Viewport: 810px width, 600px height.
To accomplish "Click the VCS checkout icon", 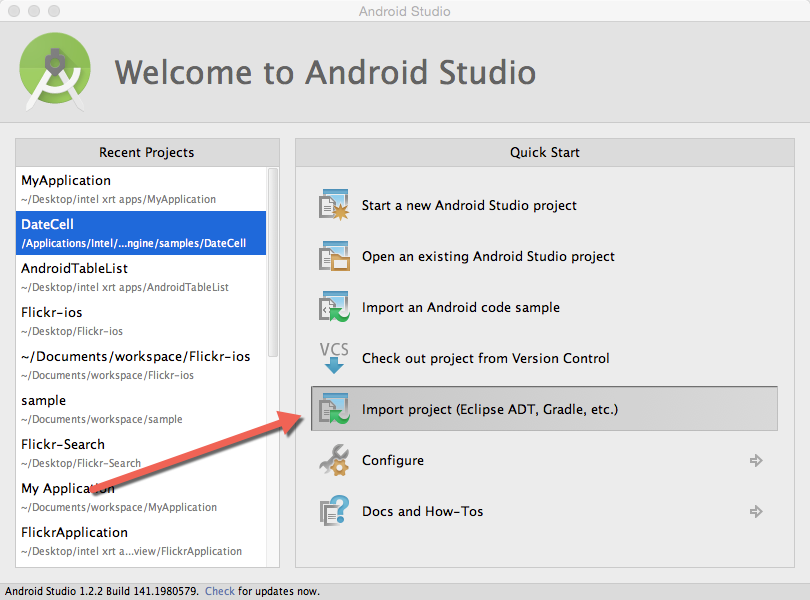I will point(334,358).
